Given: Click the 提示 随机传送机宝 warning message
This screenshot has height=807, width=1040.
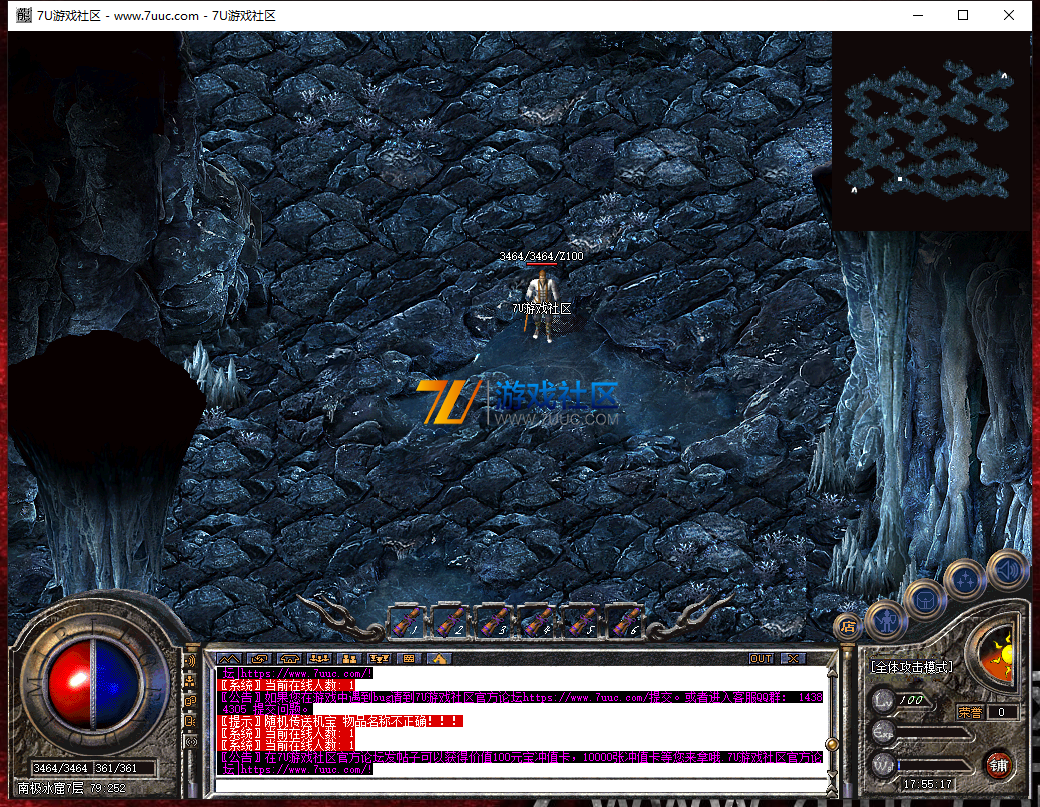Looking at the screenshot, I should tap(341, 721).
